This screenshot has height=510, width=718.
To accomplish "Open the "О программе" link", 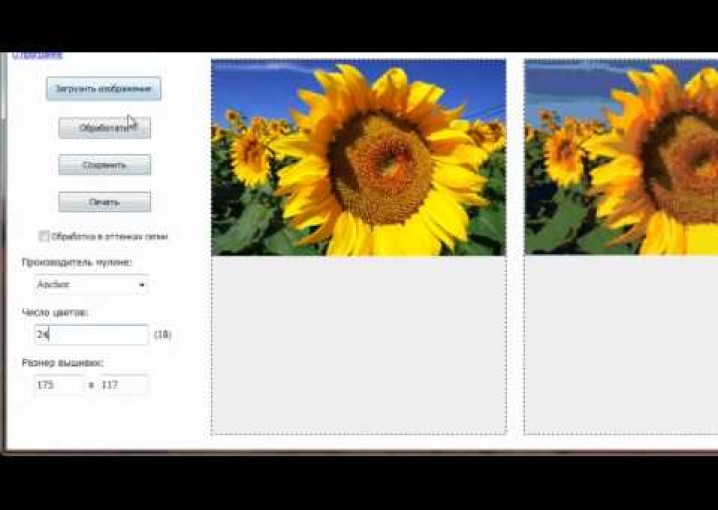I will tap(37, 55).
